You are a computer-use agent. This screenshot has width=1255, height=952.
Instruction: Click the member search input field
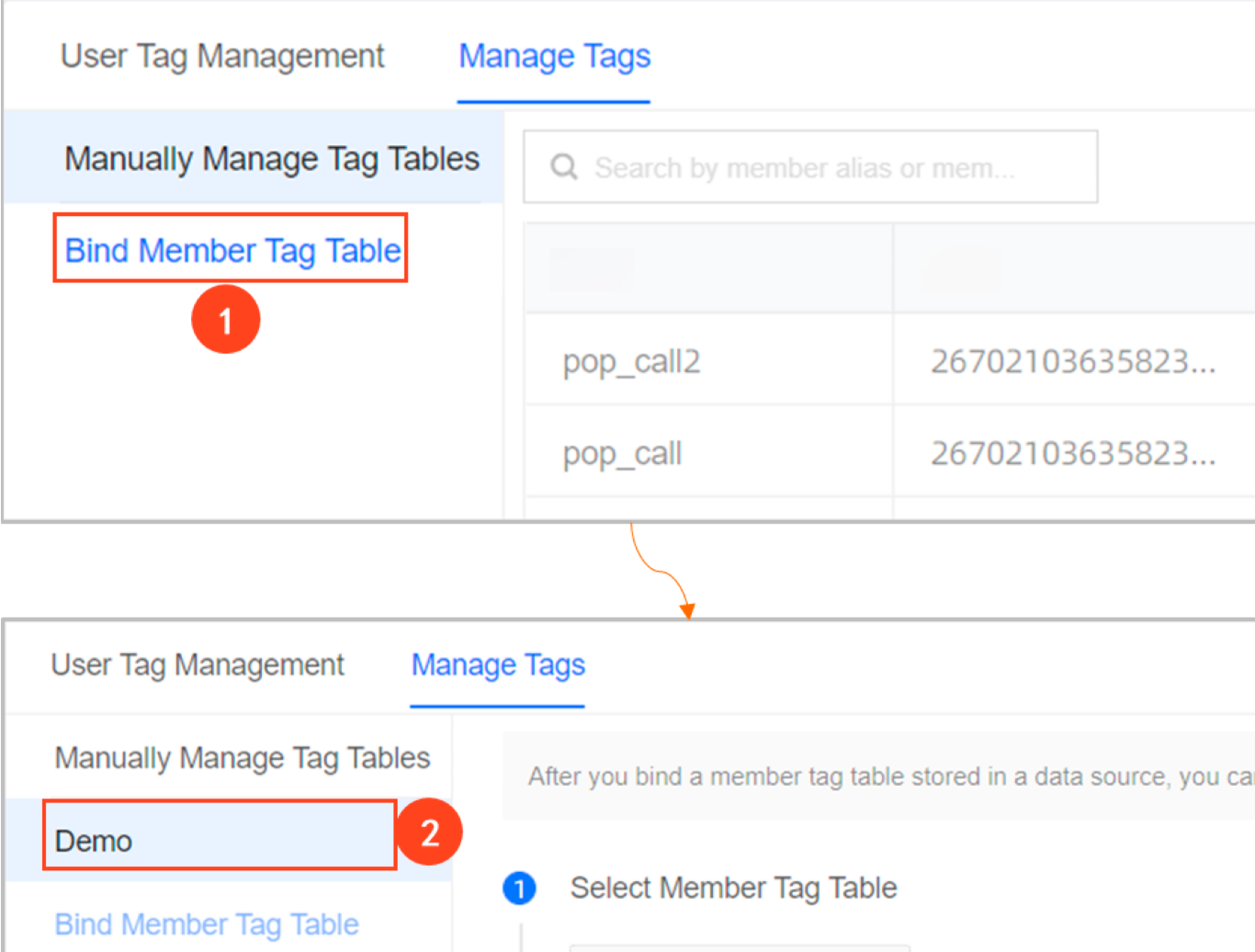click(x=808, y=166)
